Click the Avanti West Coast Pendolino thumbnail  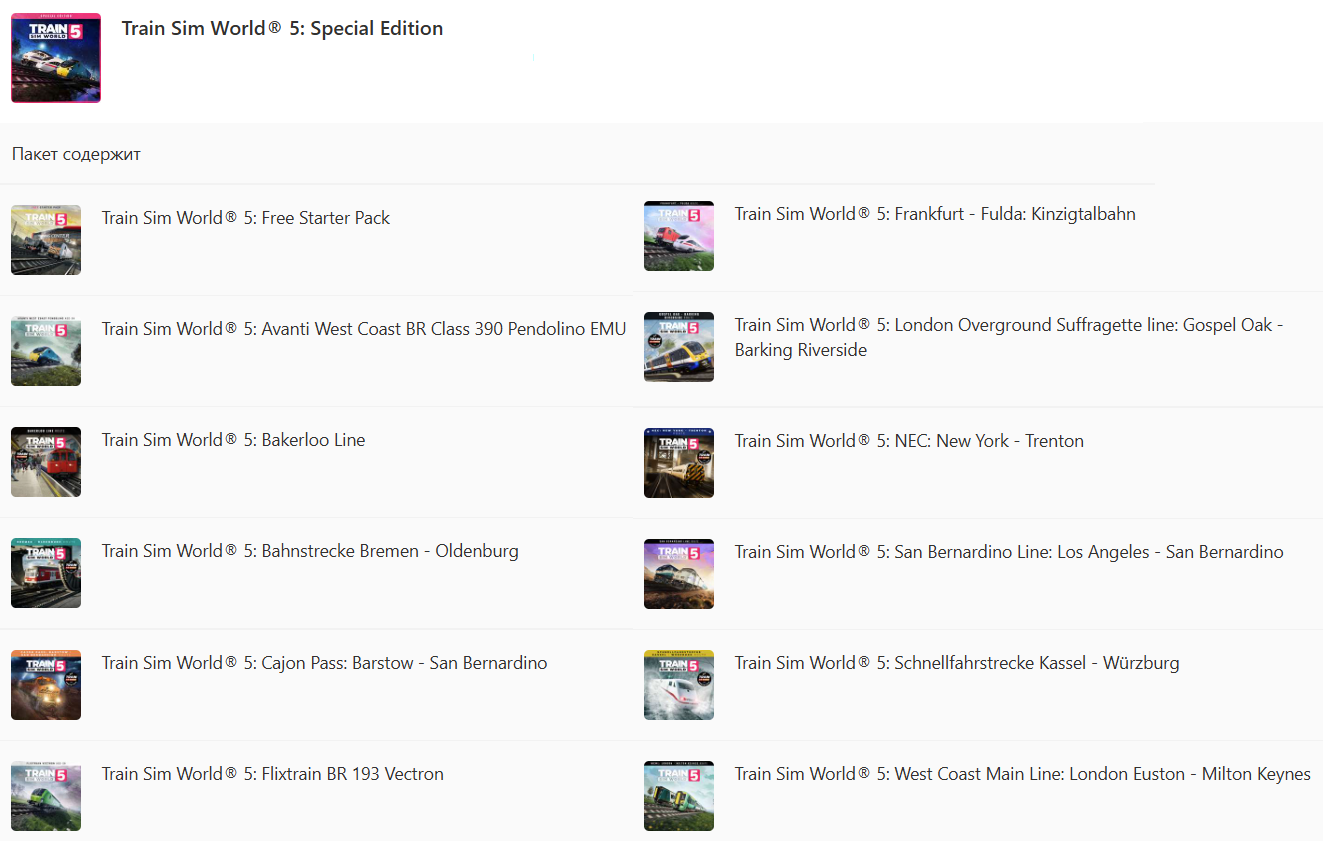point(46,351)
